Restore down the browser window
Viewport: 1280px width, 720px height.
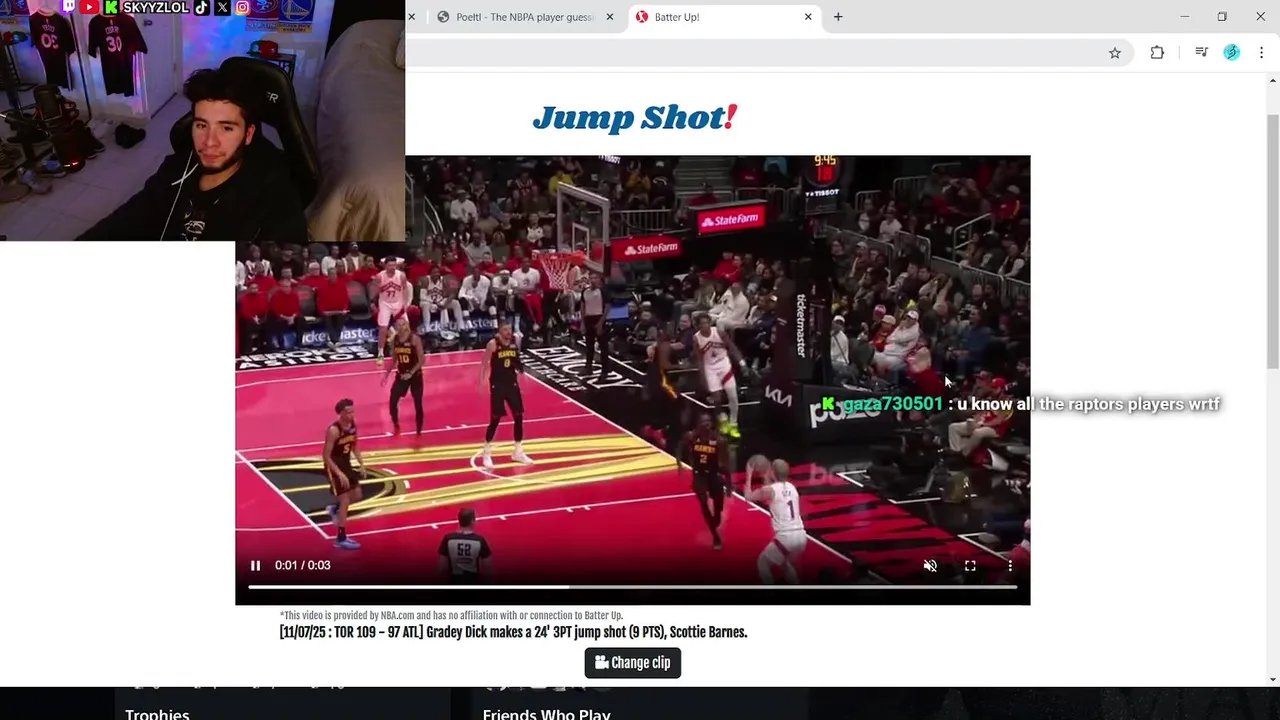[1222, 17]
